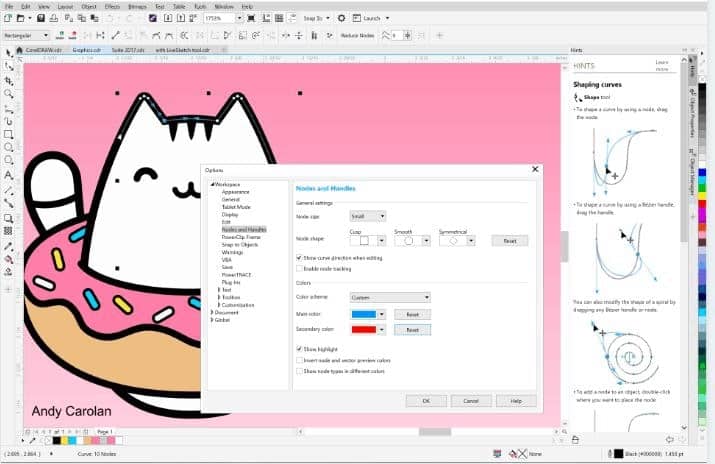715x464 pixels.
Task: Expand the Global tree node
Action: (x=212, y=320)
